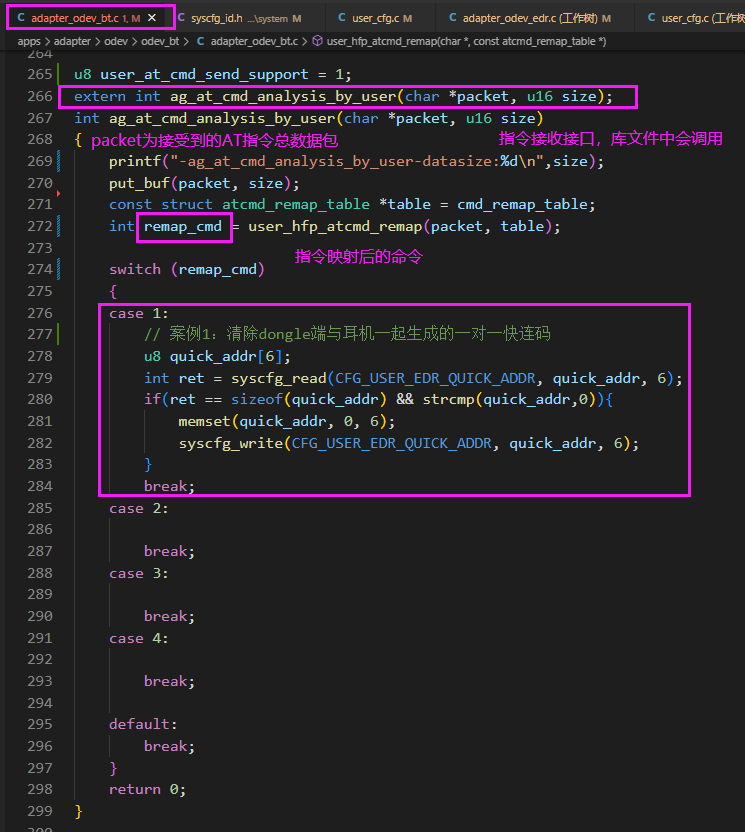The width and height of the screenshot is (745, 832).
Task: Open the apps breadcrumb segment
Action: coord(29,41)
